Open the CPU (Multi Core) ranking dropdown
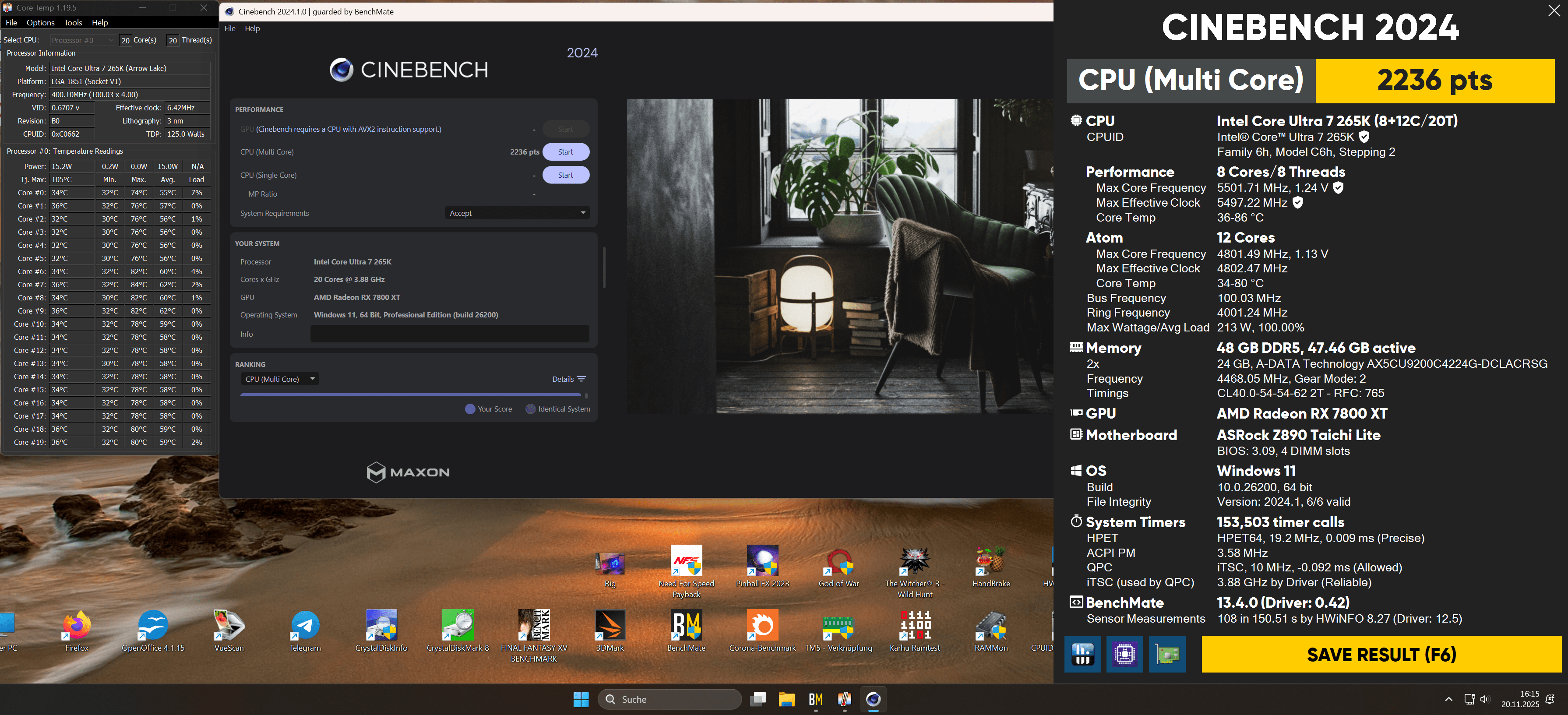Image resolution: width=1568 pixels, height=715 pixels. pos(280,379)
